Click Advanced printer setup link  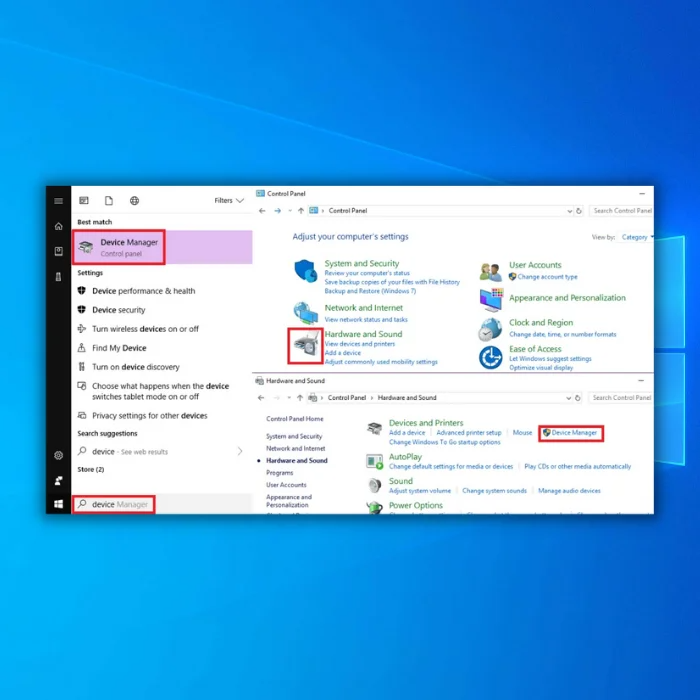[x=469, y=433]
